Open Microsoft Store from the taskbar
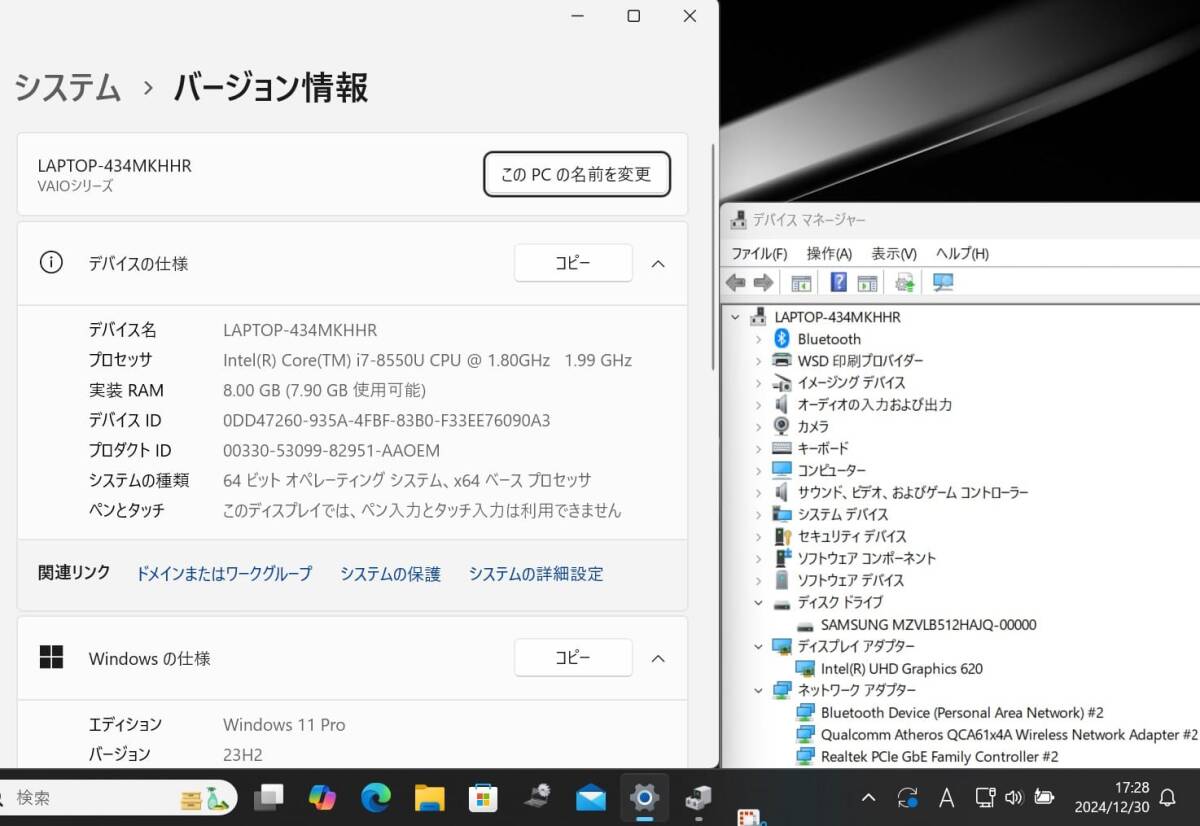The image size is (1200, 826). [483, 797]
